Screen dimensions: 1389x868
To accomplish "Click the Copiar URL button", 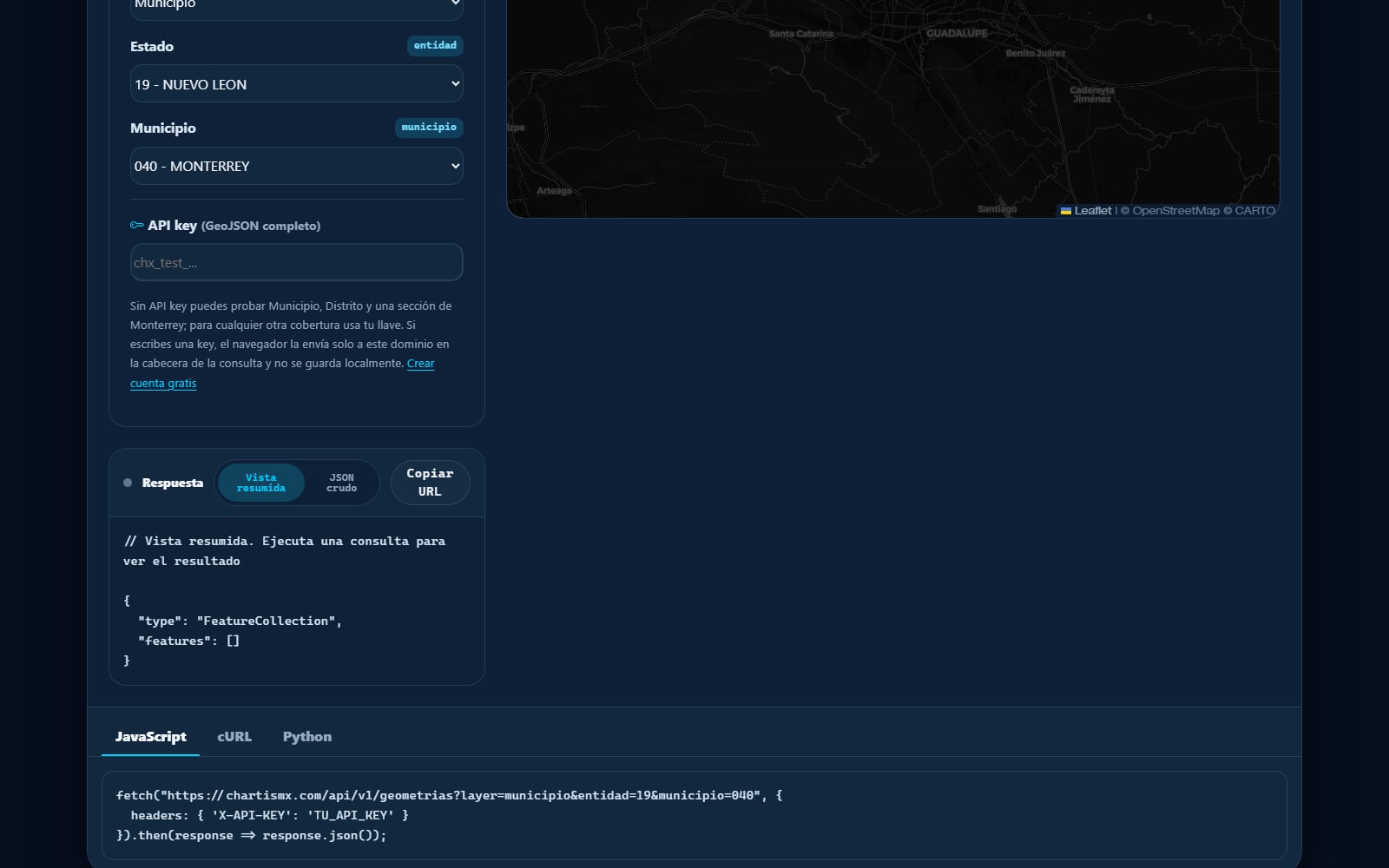I will pos(430,483).
